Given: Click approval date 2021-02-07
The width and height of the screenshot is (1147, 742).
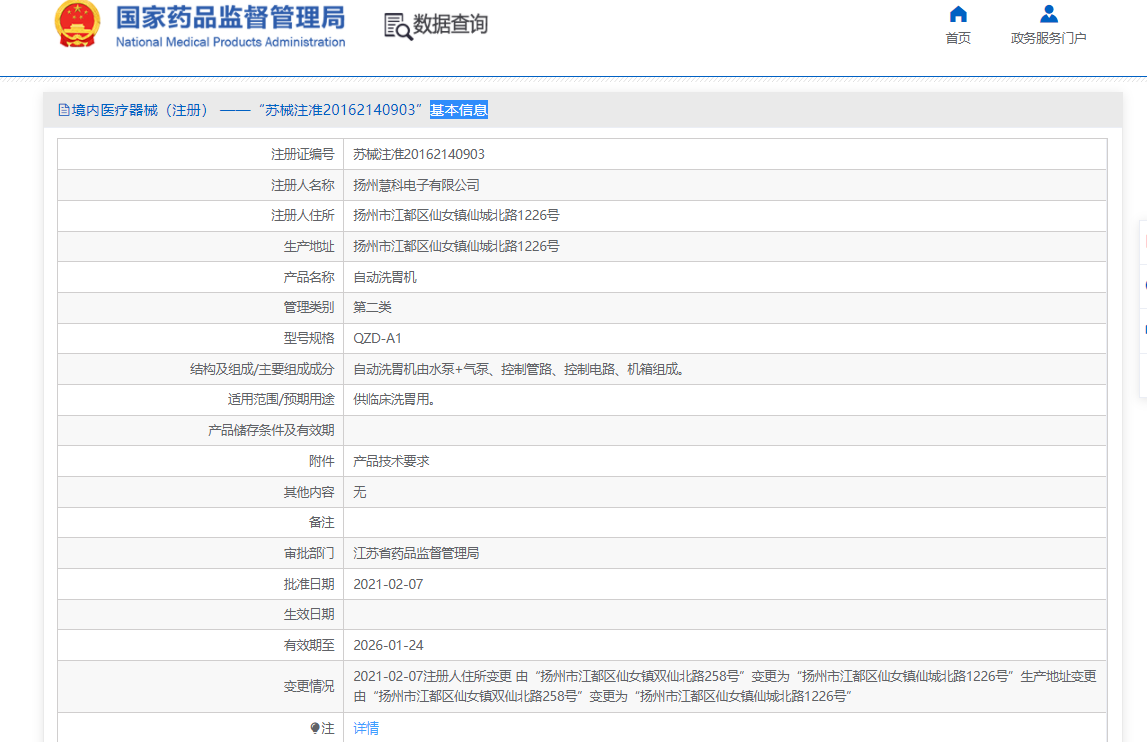Looking at the screenshot, I should [x=388, y=584].
